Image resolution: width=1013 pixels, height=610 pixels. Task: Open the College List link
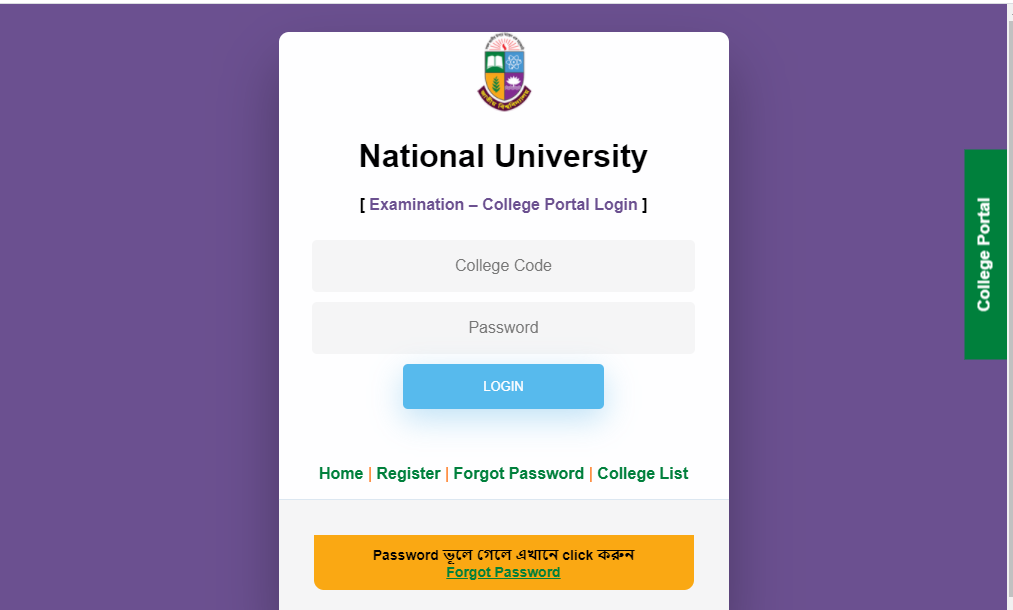click(x=643, y=474)
